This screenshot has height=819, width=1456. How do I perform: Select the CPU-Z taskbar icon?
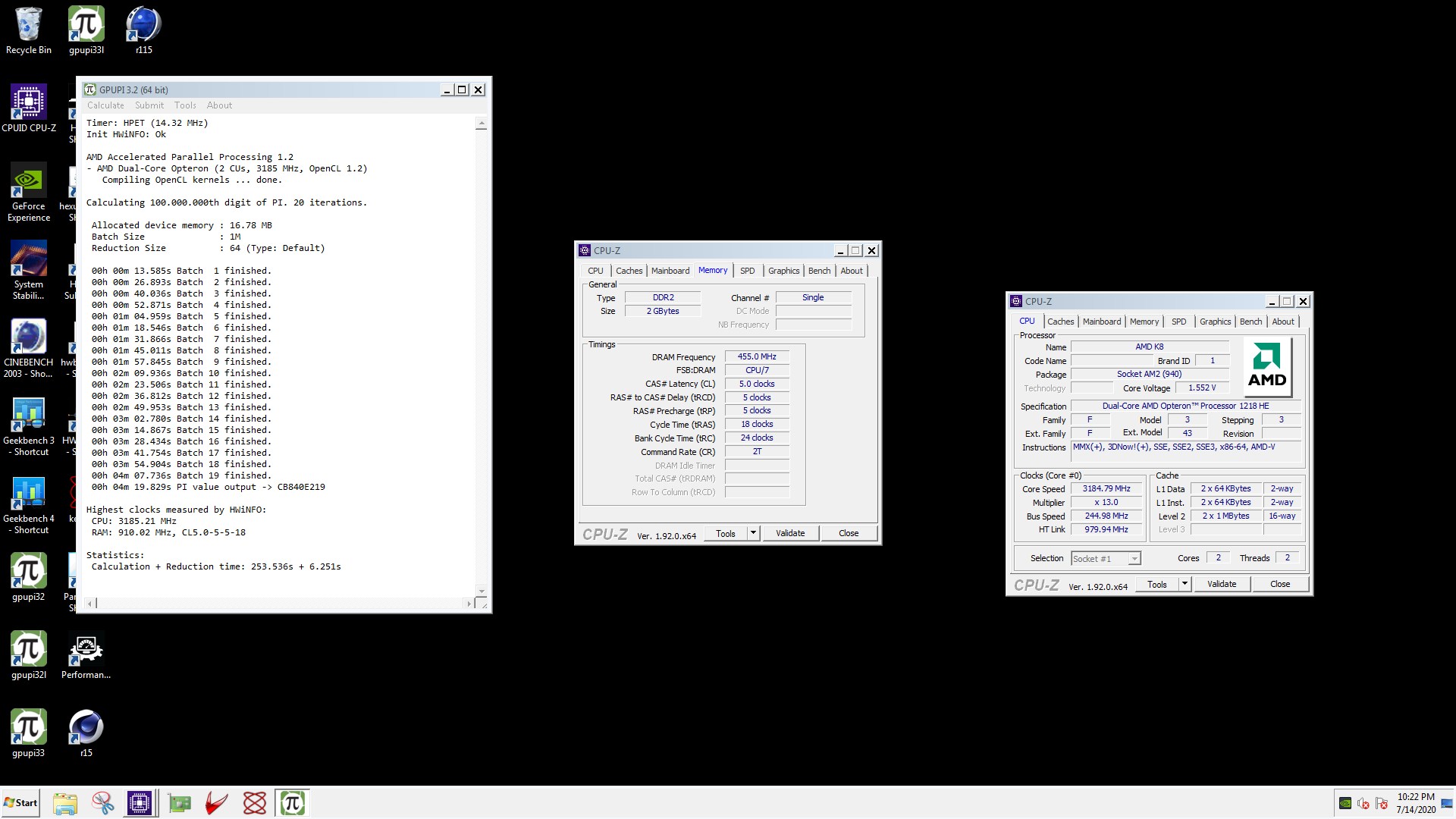coord(140,803)
